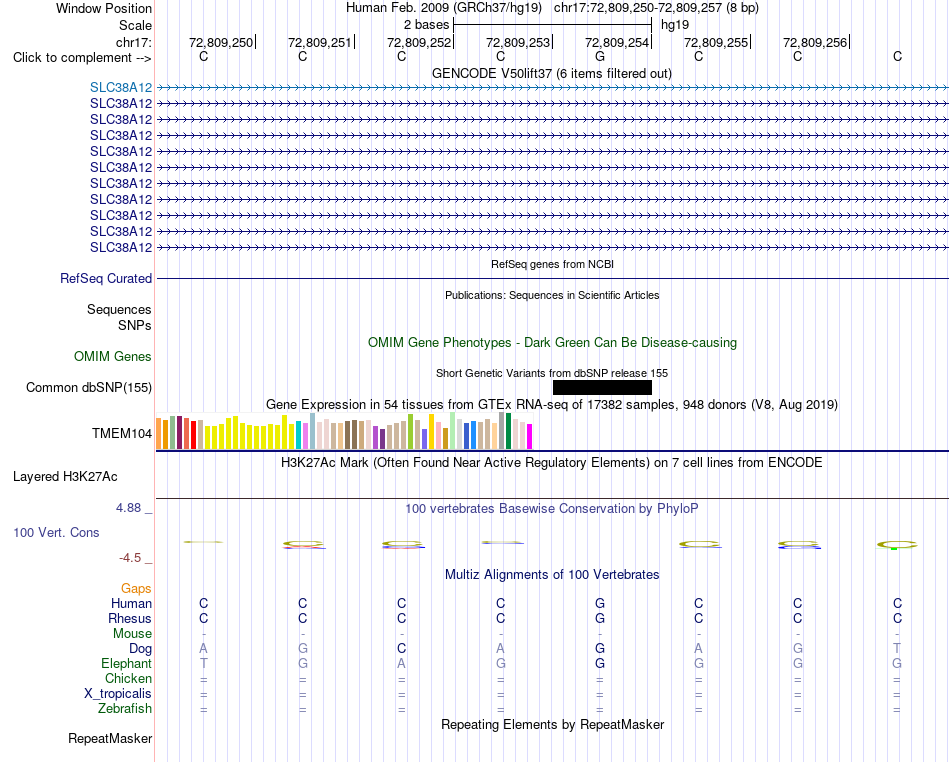950x762 pixels.
Task: Click 'Short Genetic Variants from dbSNP release 155' title
Action: [551, 373]
